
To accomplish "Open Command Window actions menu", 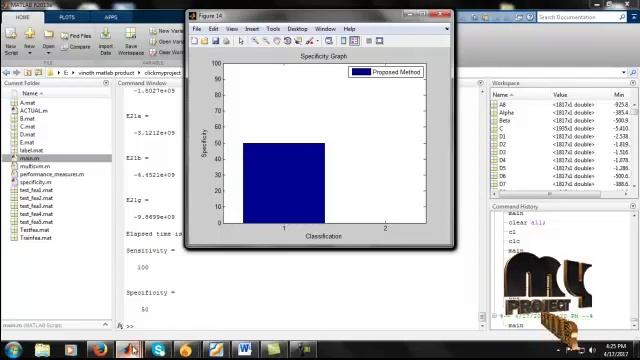I will (x=480, y=83).
